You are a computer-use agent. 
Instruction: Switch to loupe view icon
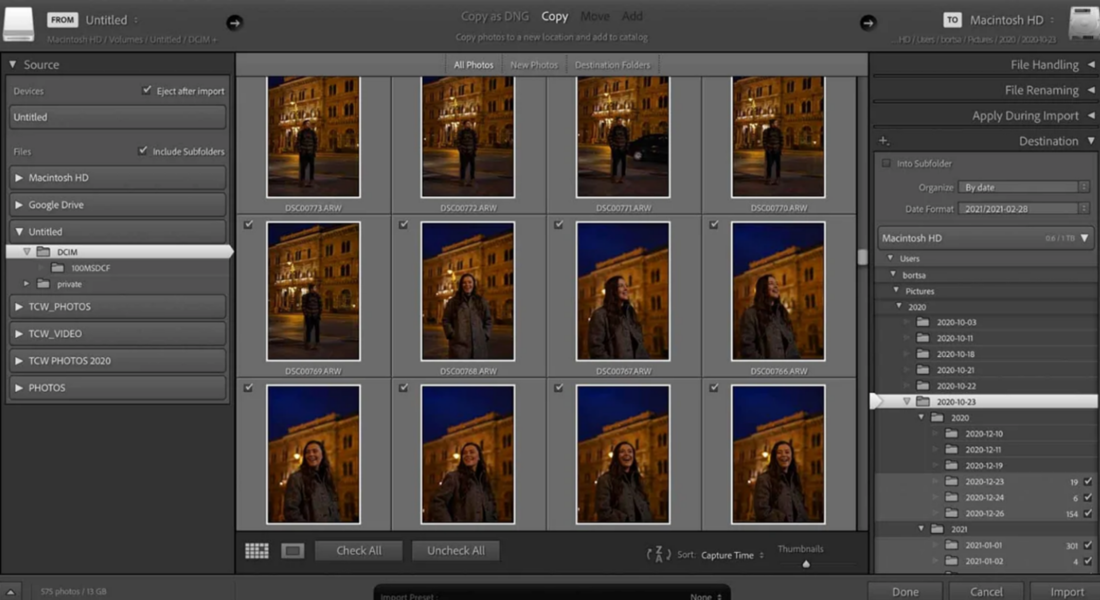(292, 551)
